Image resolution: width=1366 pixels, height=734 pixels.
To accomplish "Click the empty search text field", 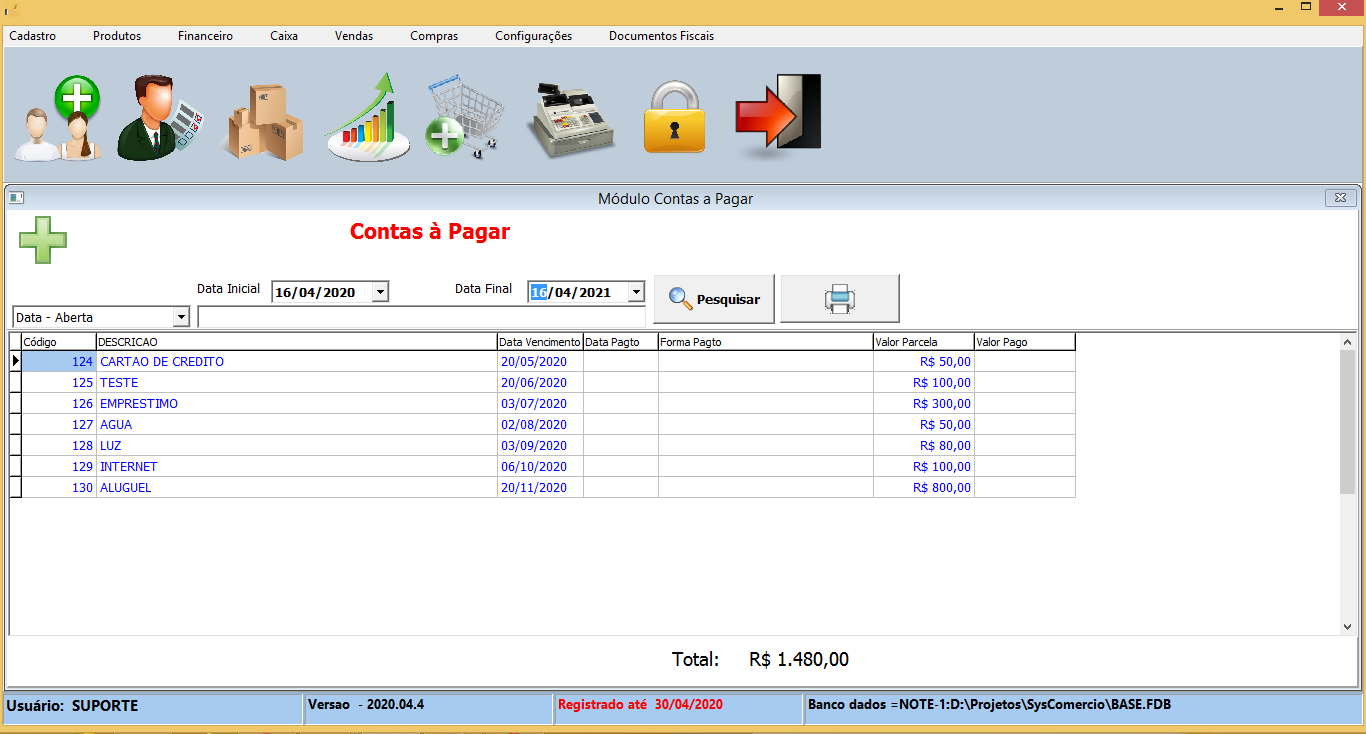I will tap(420, 316).
